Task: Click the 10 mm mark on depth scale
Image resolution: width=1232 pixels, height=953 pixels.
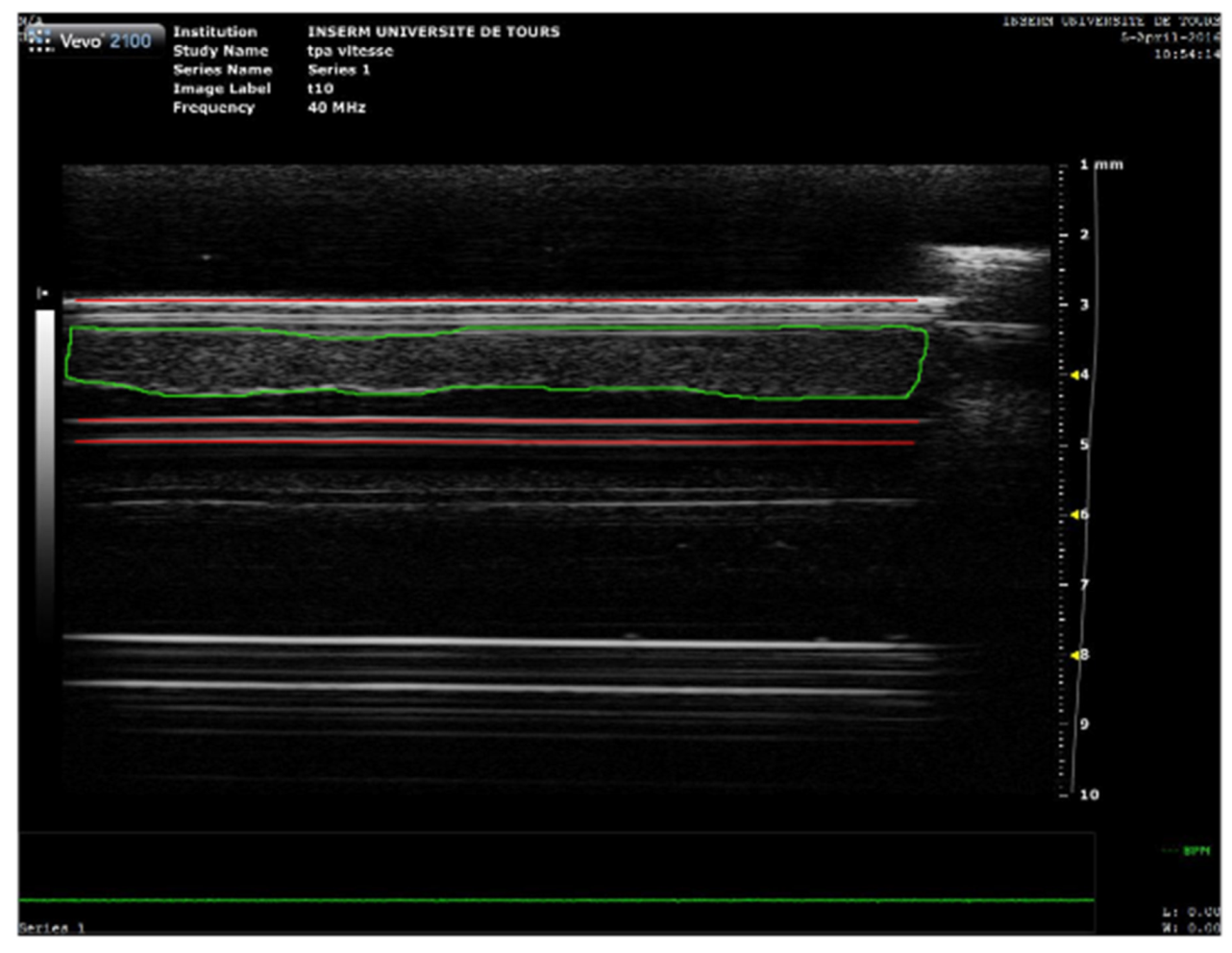Action: 1088,794
